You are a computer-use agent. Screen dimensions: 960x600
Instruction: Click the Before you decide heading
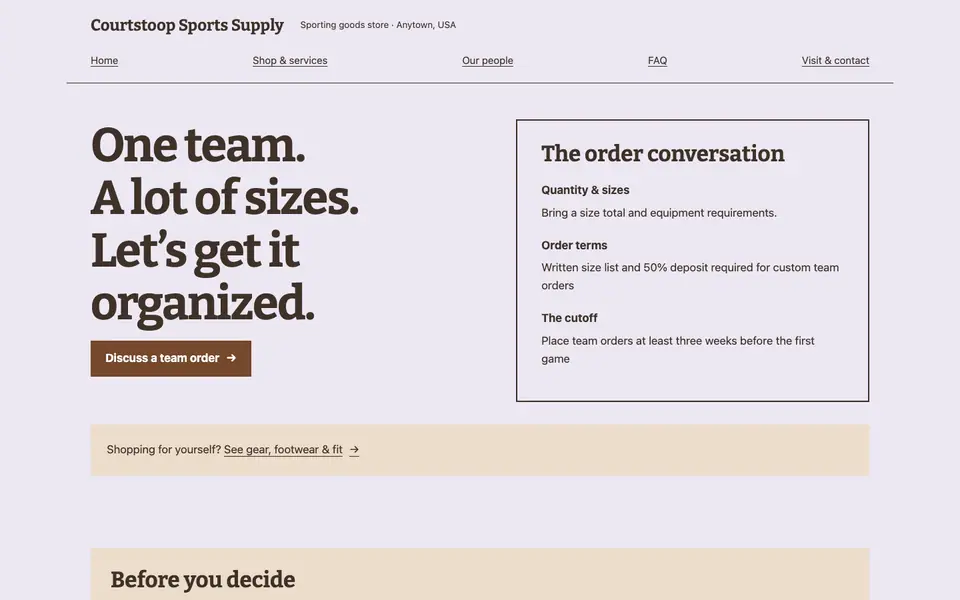click(203, 579)
